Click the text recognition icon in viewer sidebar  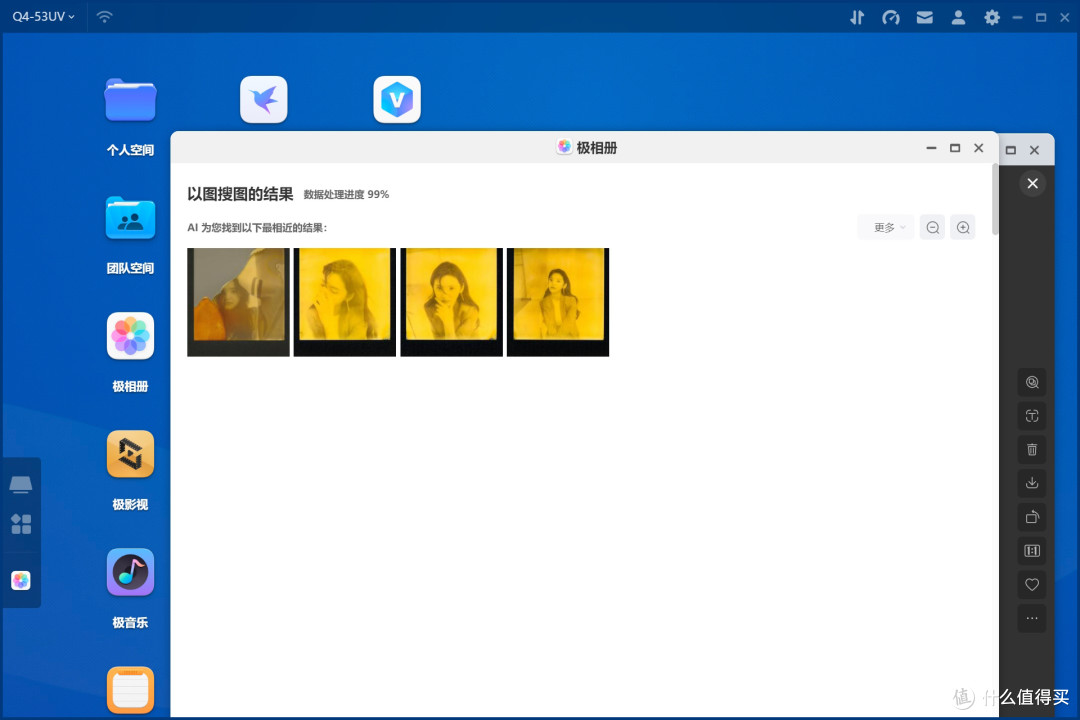(1032, 416)
